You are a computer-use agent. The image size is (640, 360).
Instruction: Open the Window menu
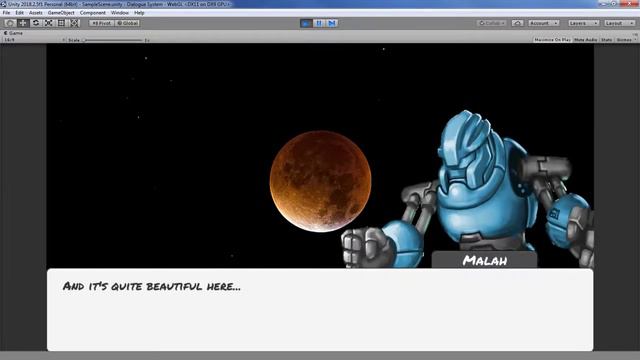[120, 13]
